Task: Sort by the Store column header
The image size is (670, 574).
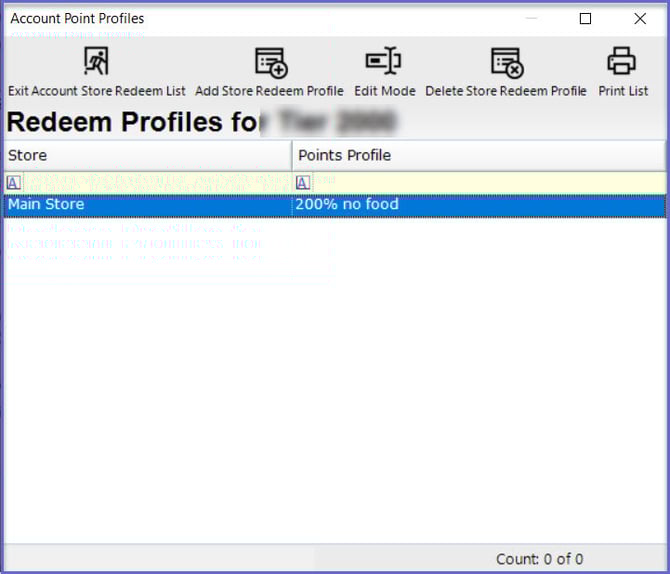Action: 147,155
